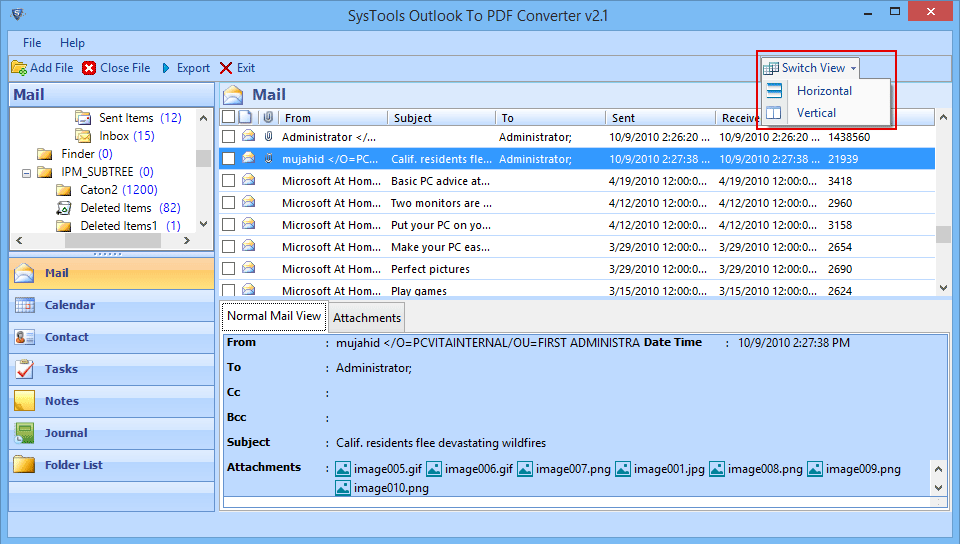Click the Export arrow icon
The image size is (960, 544).
click(x=166, y=68)
